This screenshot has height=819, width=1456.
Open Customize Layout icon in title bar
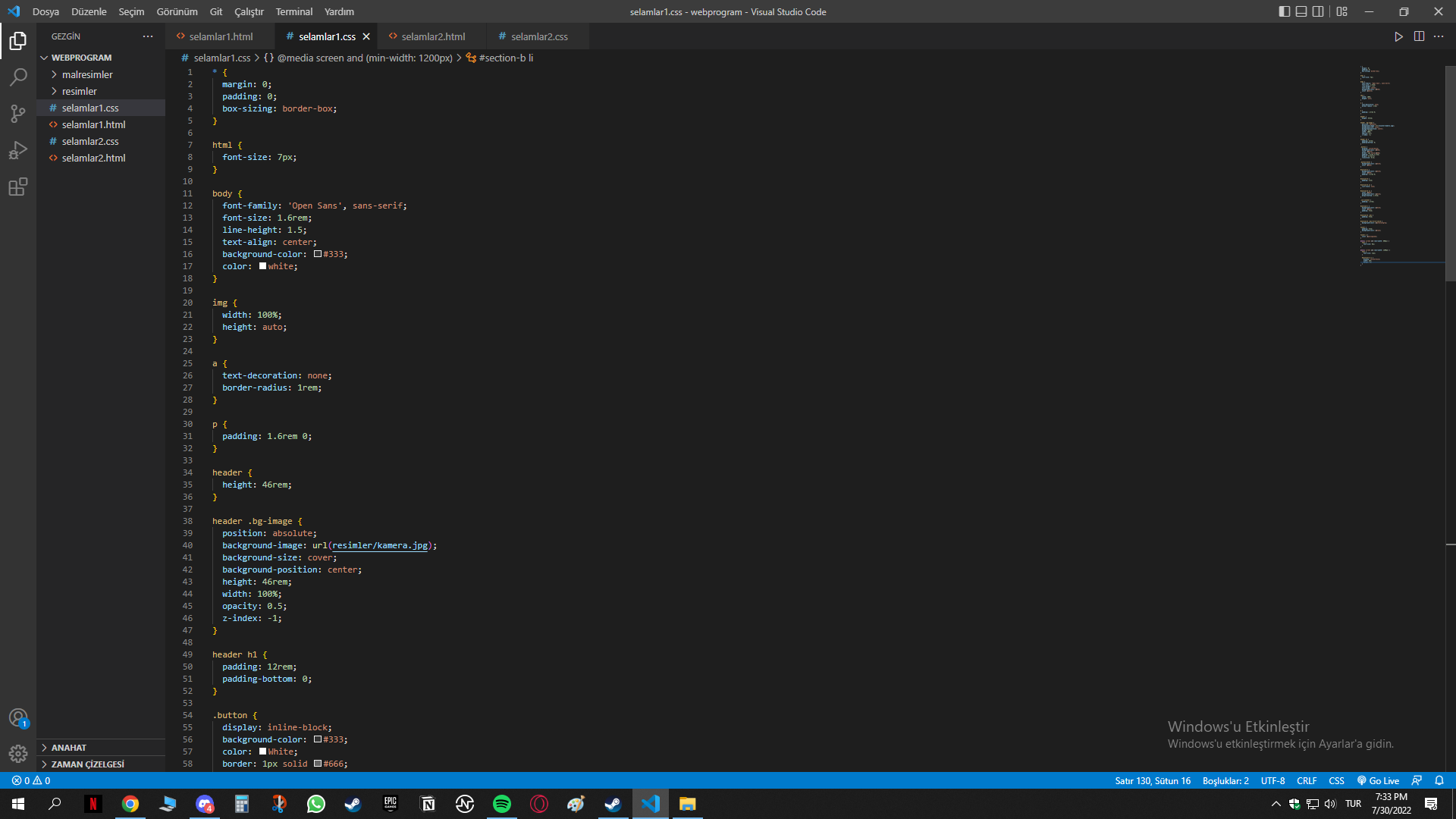tap(1341, 11)
